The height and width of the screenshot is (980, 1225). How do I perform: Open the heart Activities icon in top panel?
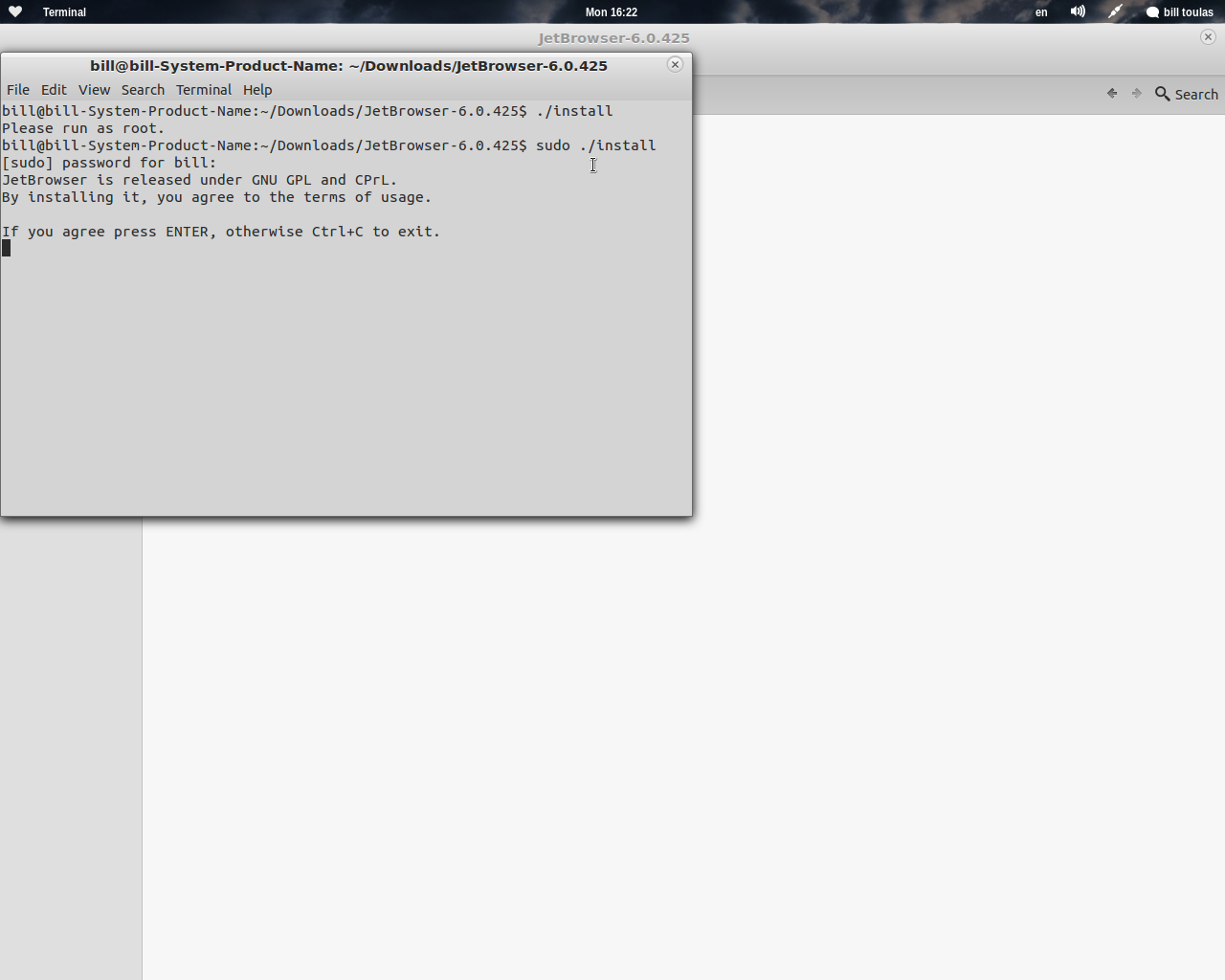click(15, 11)
